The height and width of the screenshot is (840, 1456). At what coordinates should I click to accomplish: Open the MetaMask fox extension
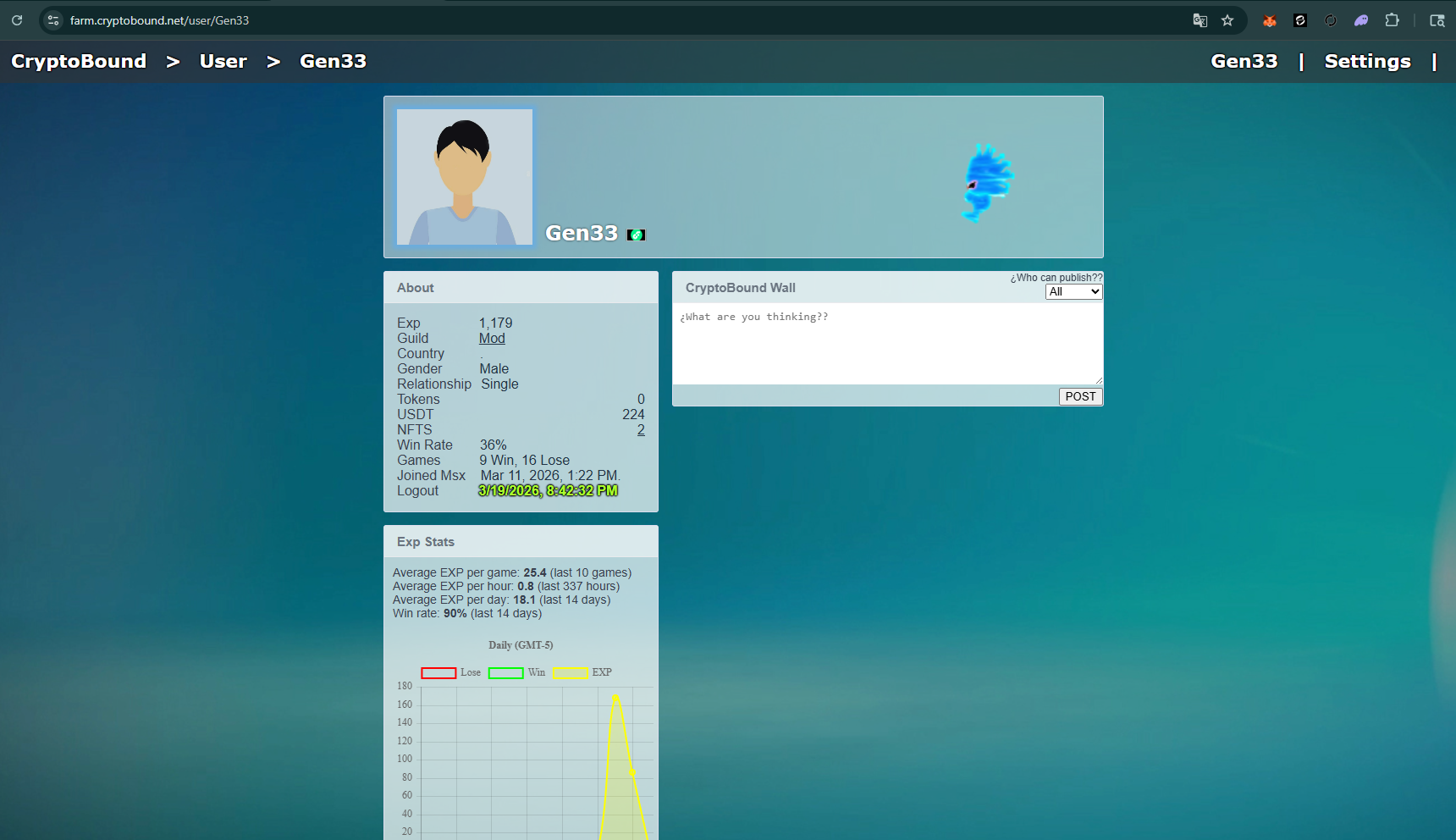click(x=1269, y=20)
